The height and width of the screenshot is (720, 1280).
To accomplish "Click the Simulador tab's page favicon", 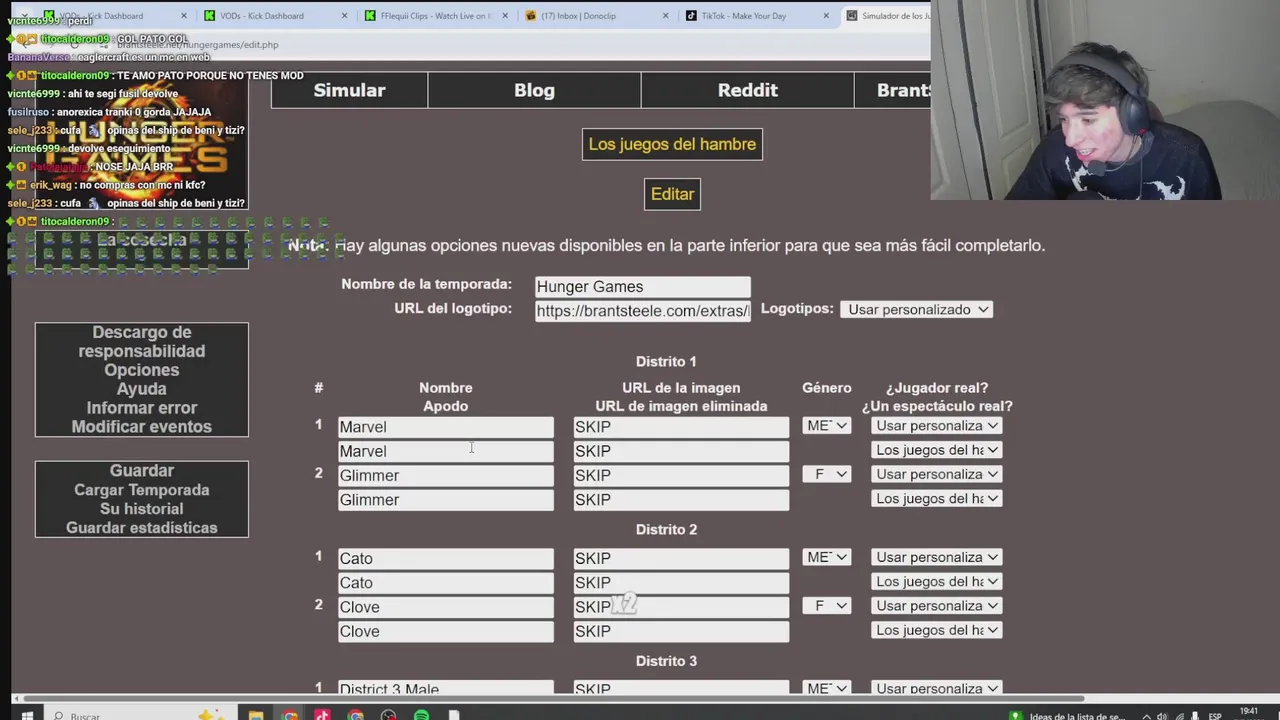I will (x=851, y=16).
